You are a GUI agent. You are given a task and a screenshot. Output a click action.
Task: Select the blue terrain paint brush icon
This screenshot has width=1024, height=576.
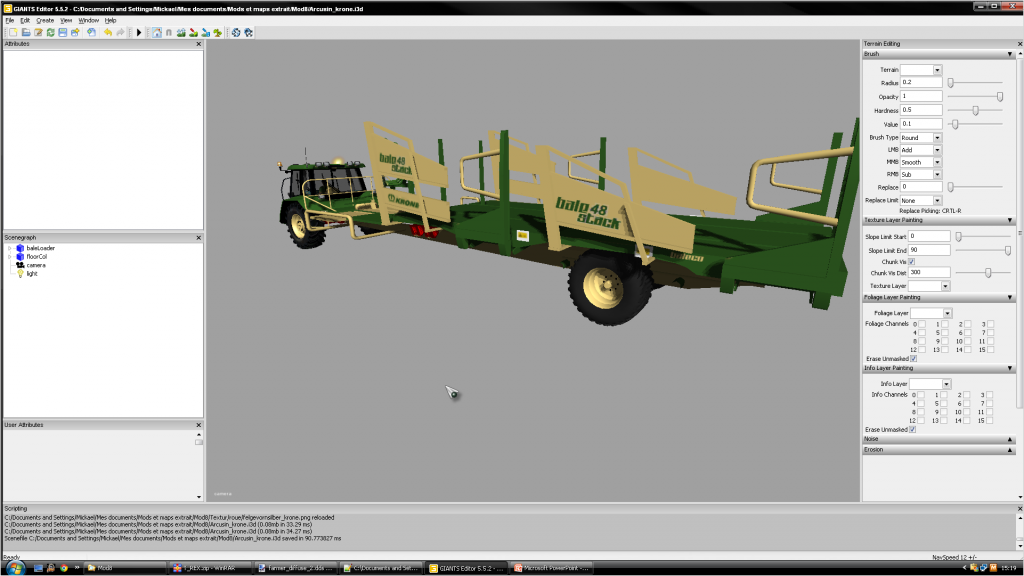pyautogui.click(x=206, y=33)
